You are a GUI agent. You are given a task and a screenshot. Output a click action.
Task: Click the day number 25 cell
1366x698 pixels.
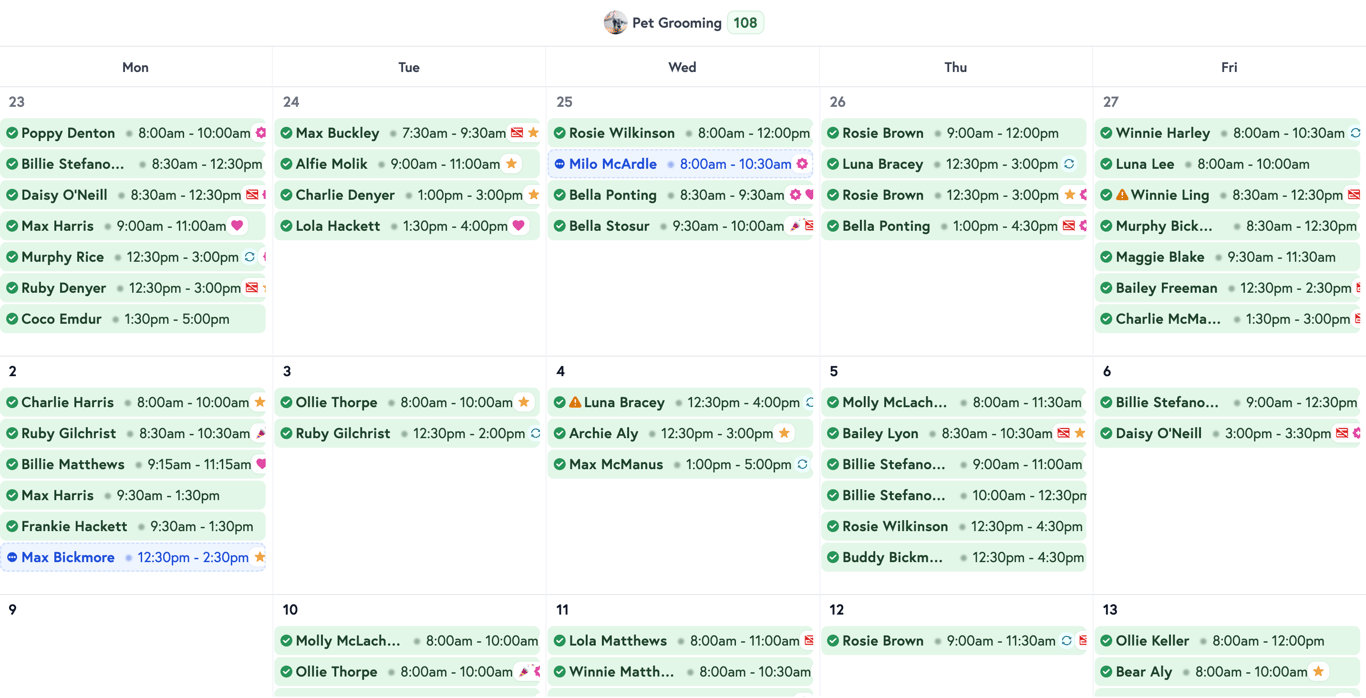click(x=565, y=102)
